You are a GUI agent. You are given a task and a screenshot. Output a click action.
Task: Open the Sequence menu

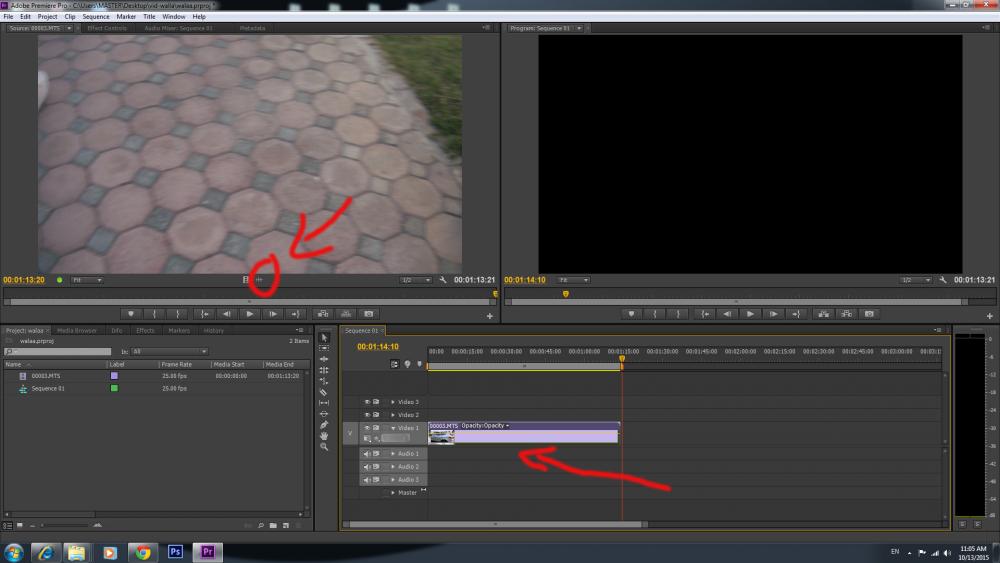click(96, 17)
